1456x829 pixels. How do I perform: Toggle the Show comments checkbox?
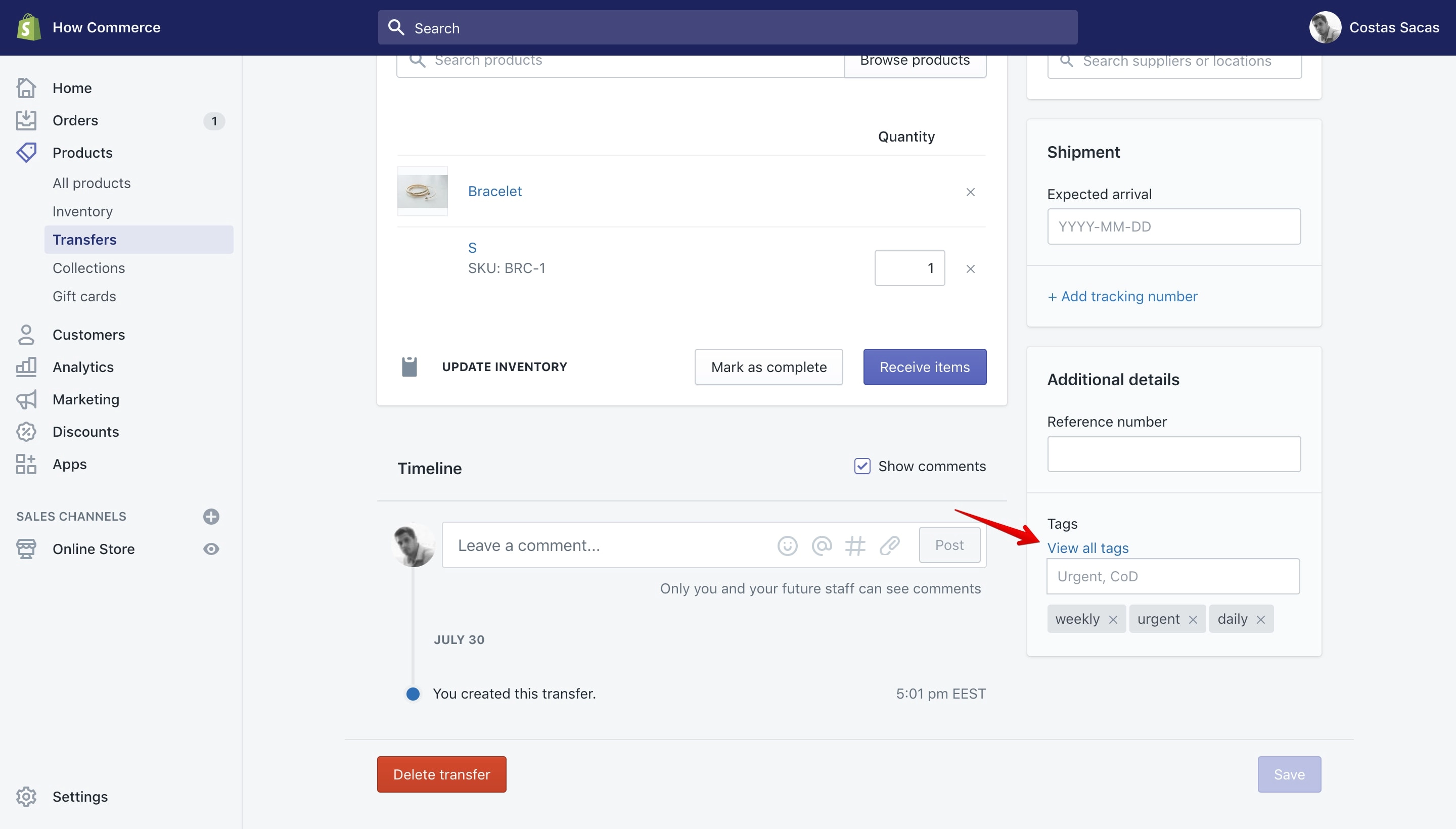(x=862, y=466)
